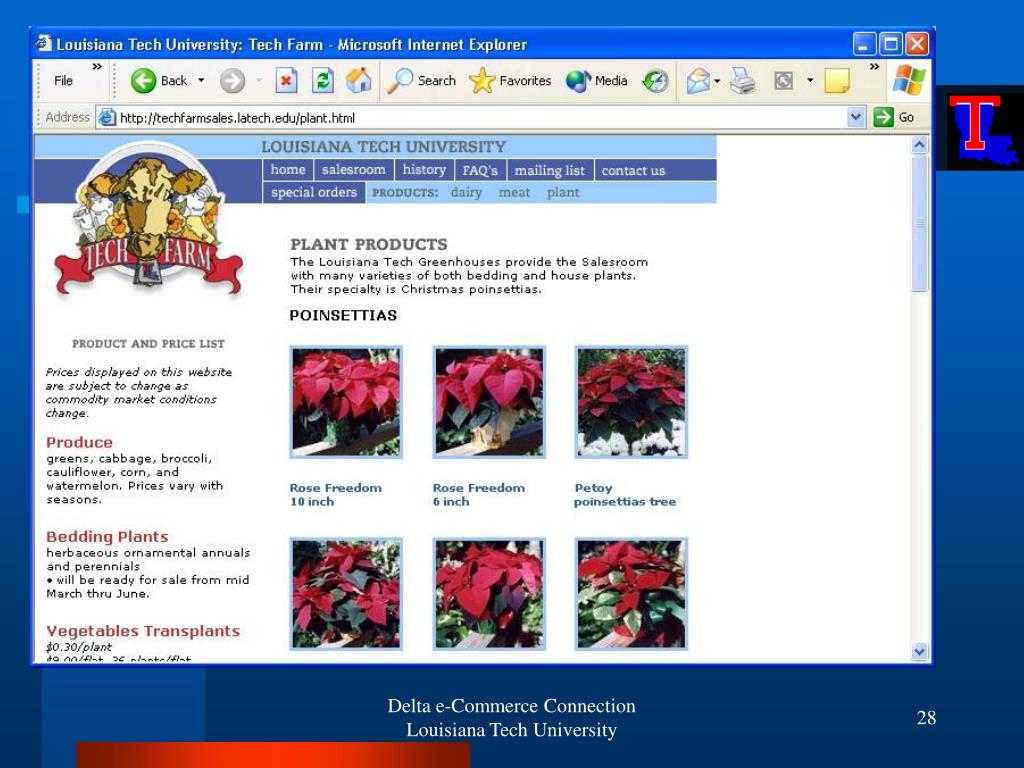
Task: Click the Mail envelope icon
Action: [x=698, y=81]
